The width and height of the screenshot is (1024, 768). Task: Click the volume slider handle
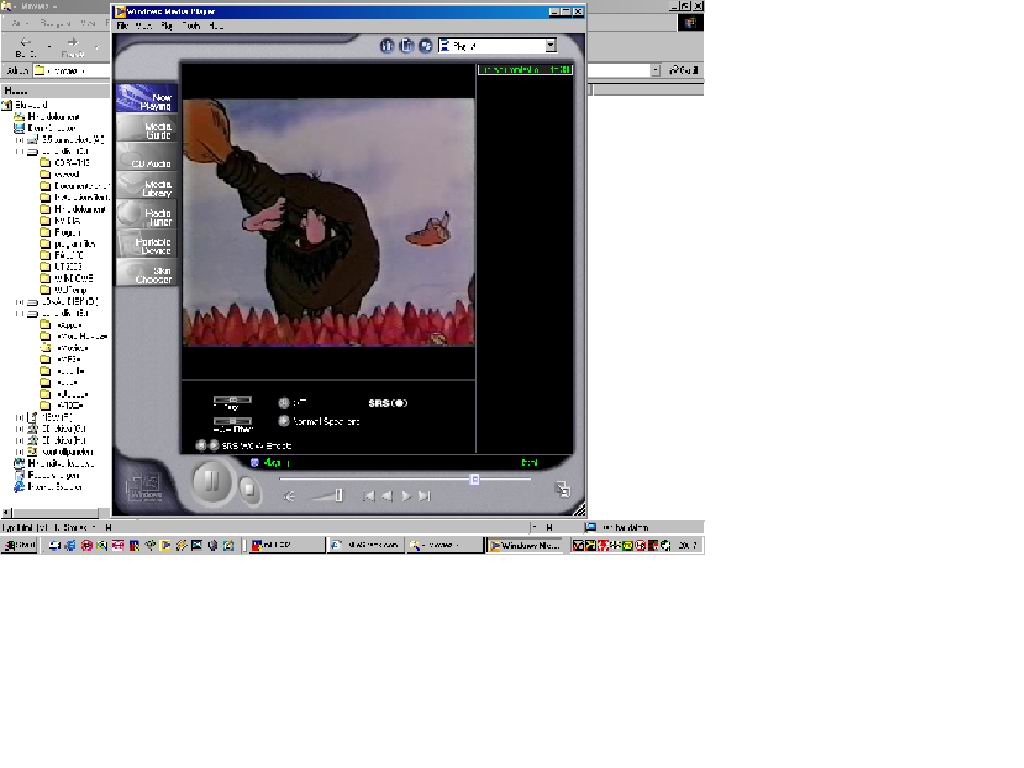pyautogui.click(x=339, y=496)
